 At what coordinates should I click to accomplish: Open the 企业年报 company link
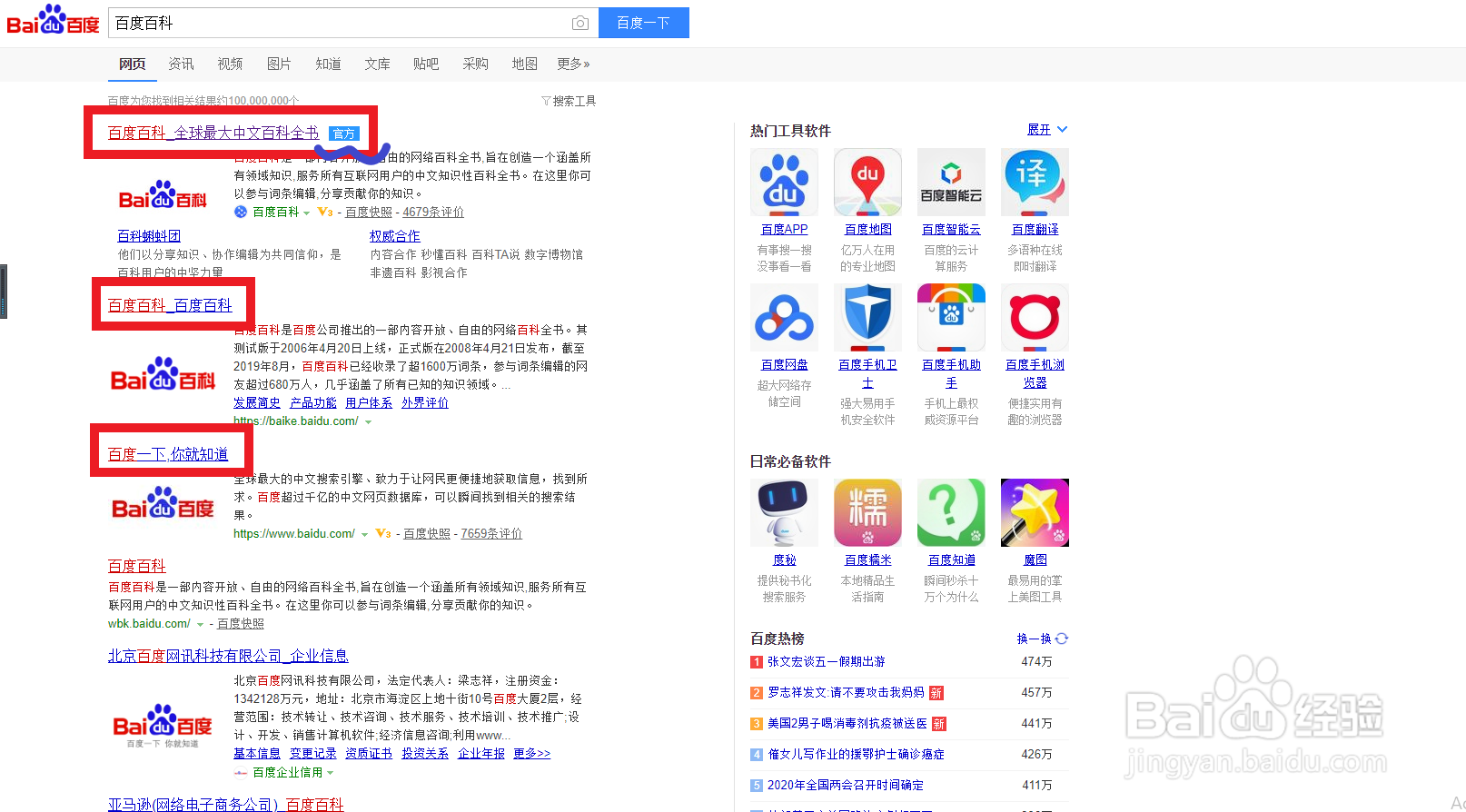coord(481,753)
